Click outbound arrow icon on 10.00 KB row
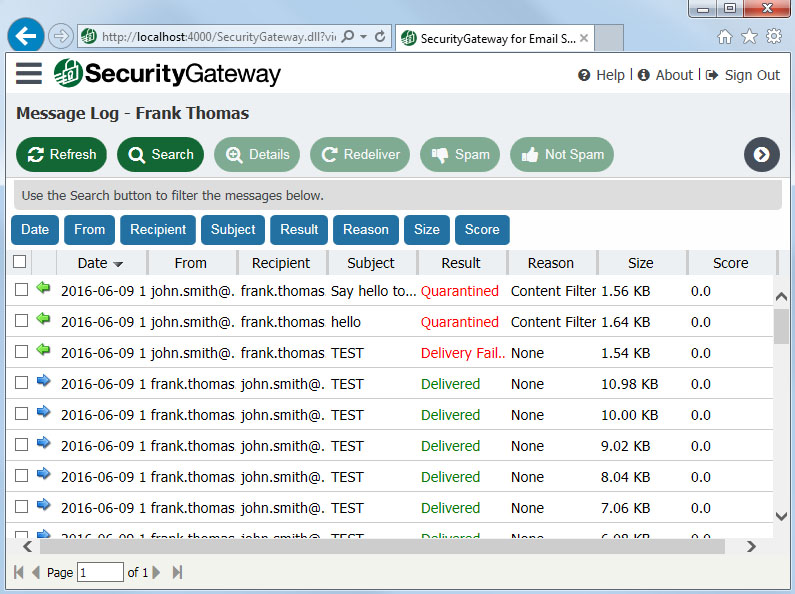Viewport: 795px width, 594px height. pyautogui.click(x=44, y=412)
